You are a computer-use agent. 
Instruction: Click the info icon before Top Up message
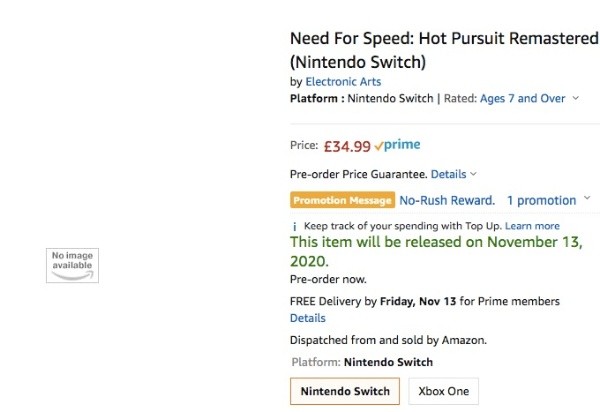[x=294, y=226]
